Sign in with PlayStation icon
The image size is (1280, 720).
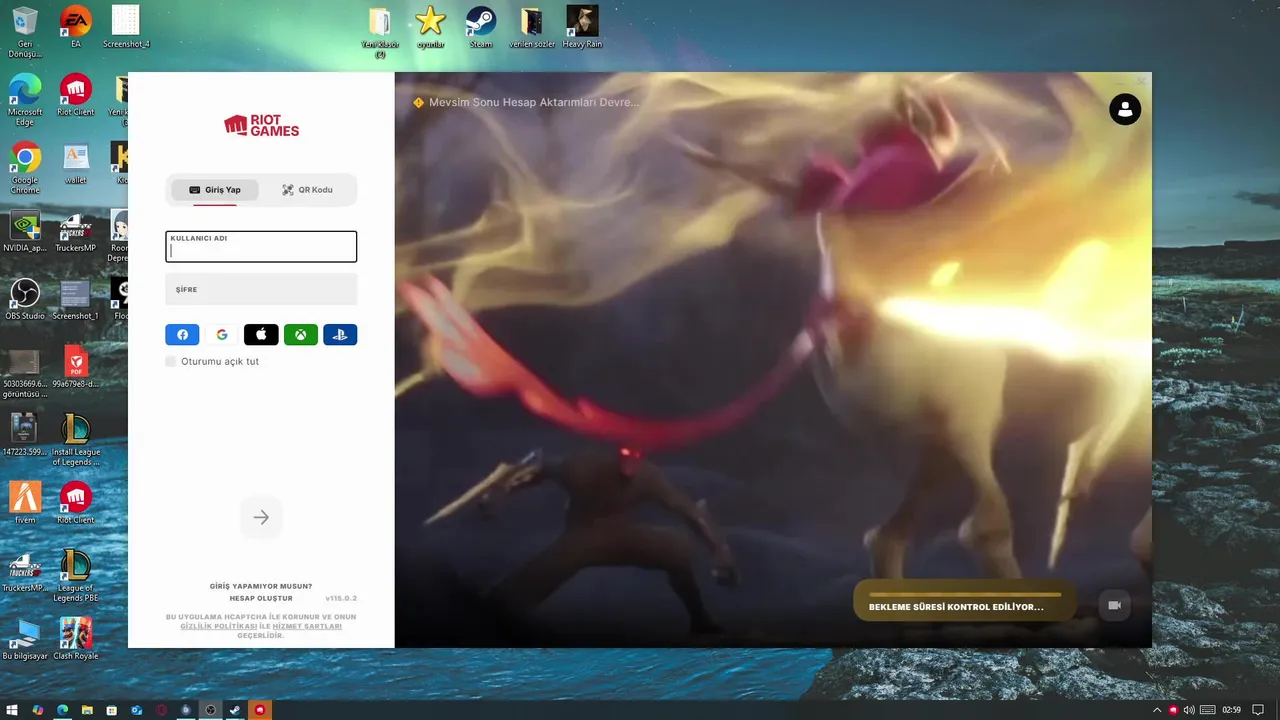pos(340,335)
